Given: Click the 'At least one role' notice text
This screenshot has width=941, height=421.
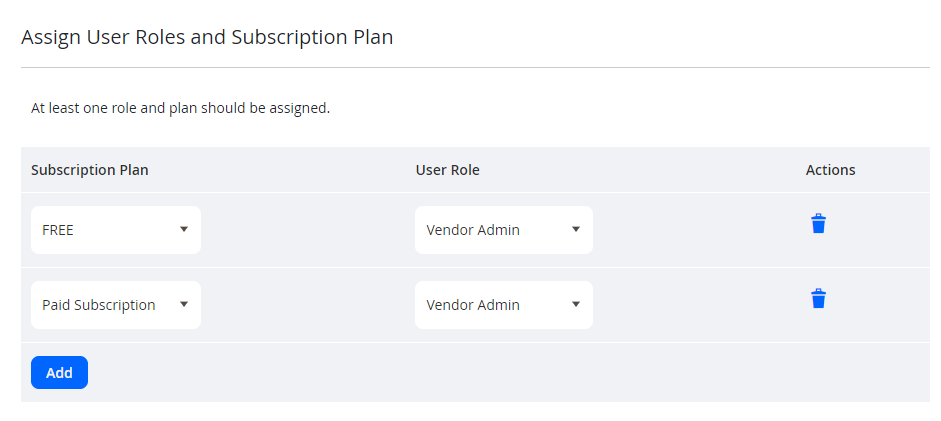Looking at the screenshot, I should [x=181, y=109].
